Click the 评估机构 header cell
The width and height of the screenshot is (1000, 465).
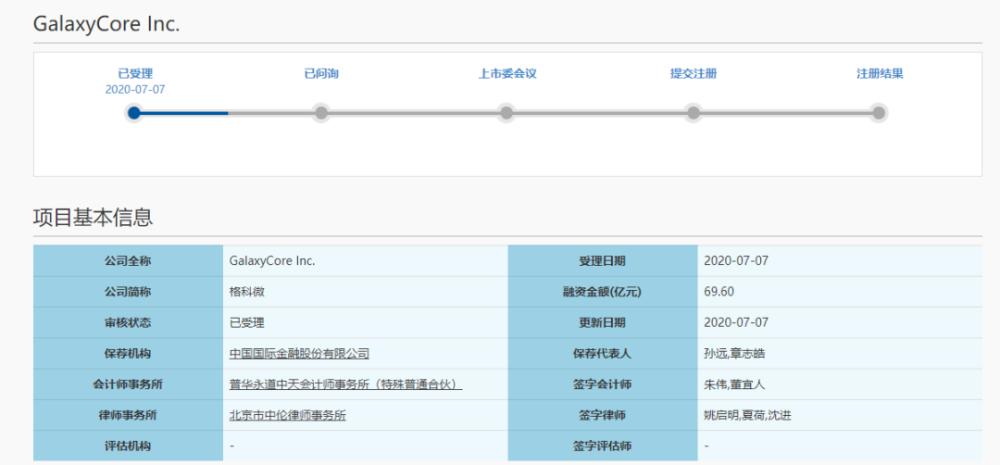point(128,446)
